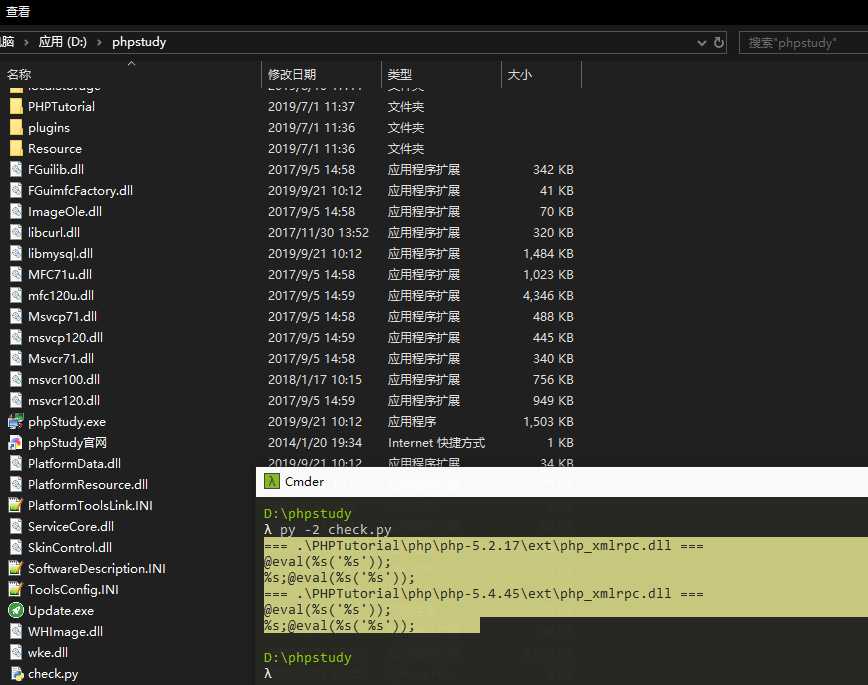Click the msvcr120.dll file icon
The height and width of the screenshot is (685, 868).
[16, 401]
